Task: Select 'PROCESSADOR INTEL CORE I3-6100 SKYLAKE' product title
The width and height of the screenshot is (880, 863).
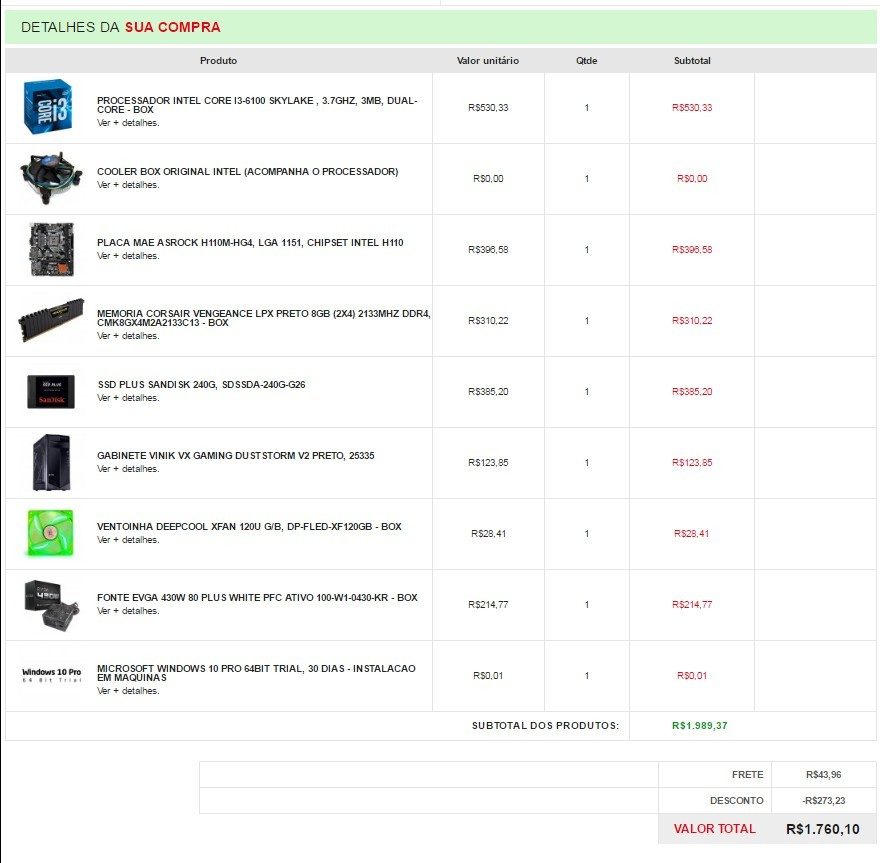Action: 257,105
